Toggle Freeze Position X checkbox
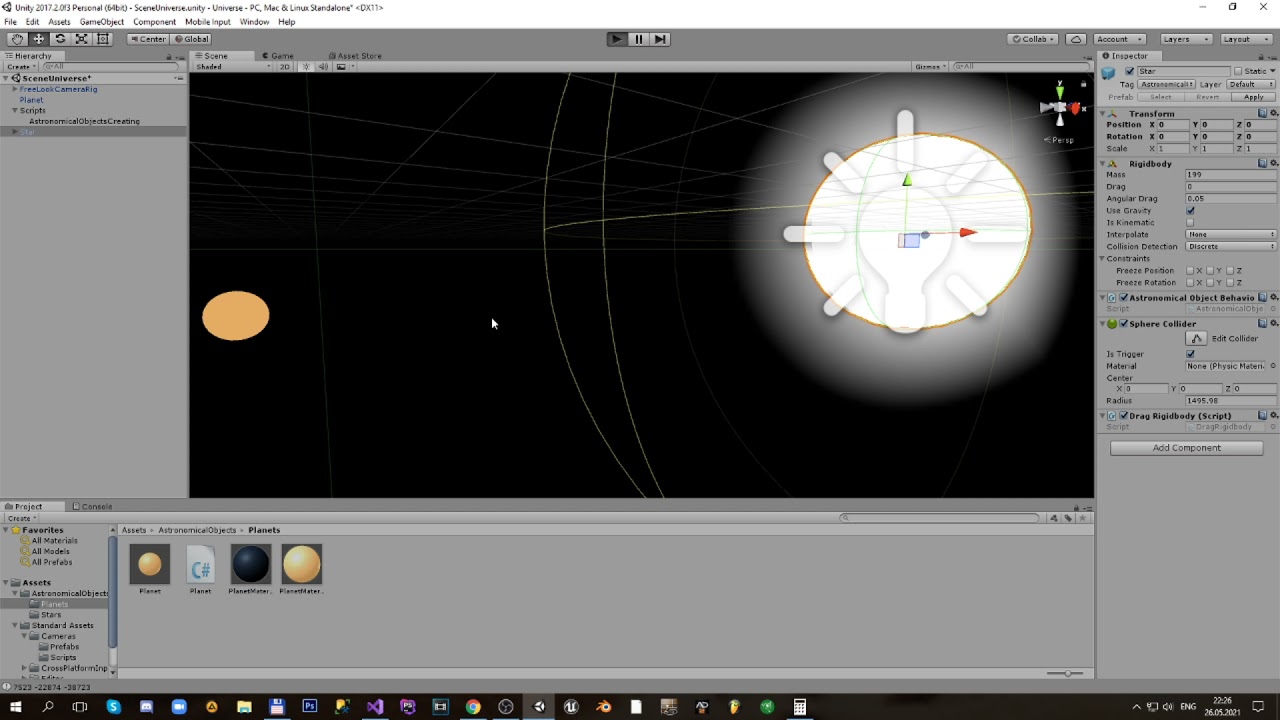The image size is (1280, 720). [x=1190, y=271]
